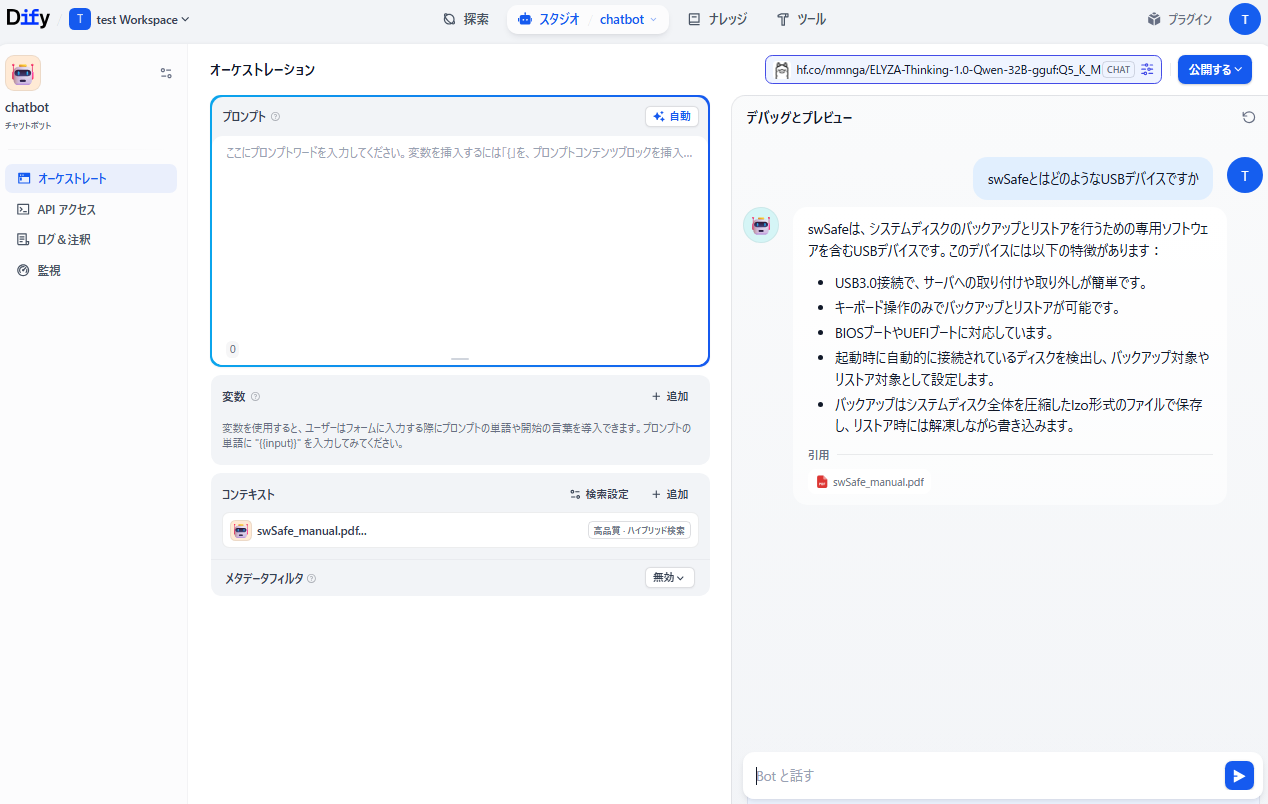Viewport: 1268px width, 804px height.
Task: Expand the test Workspace dropdown
Action: pyautogui.click(x=130, y=19)
